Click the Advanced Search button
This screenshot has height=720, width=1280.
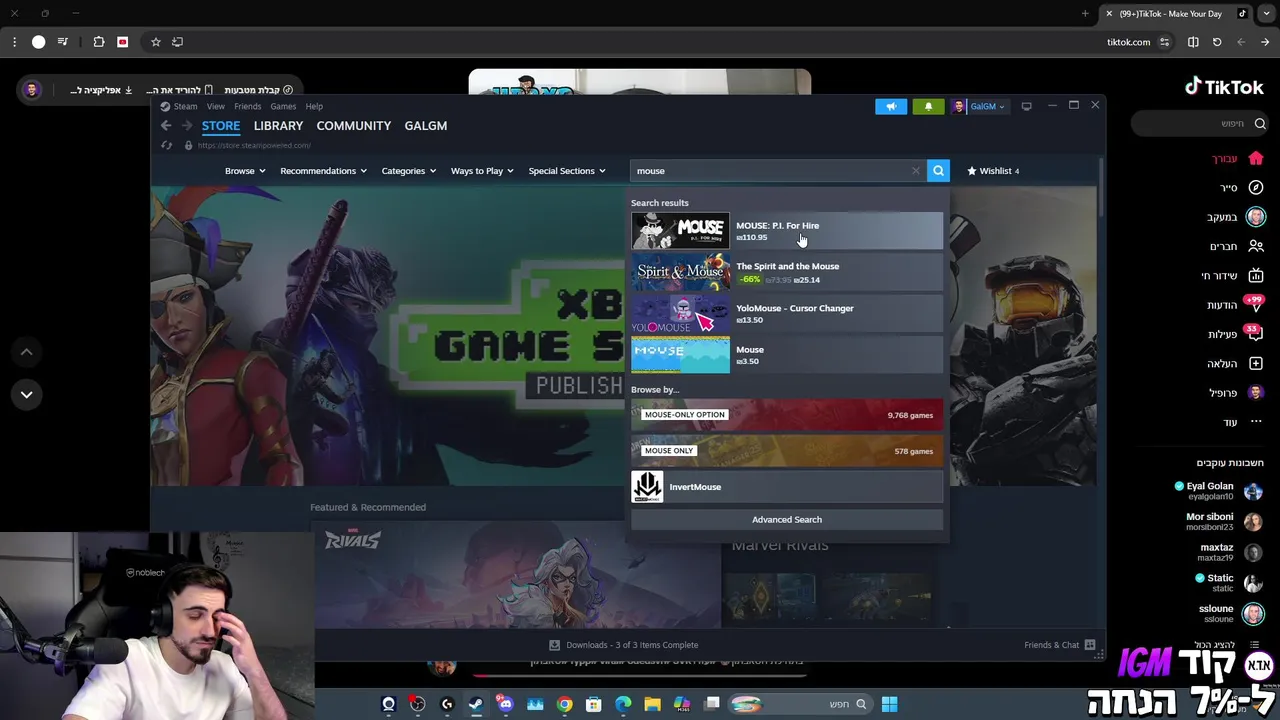point(787,520)
